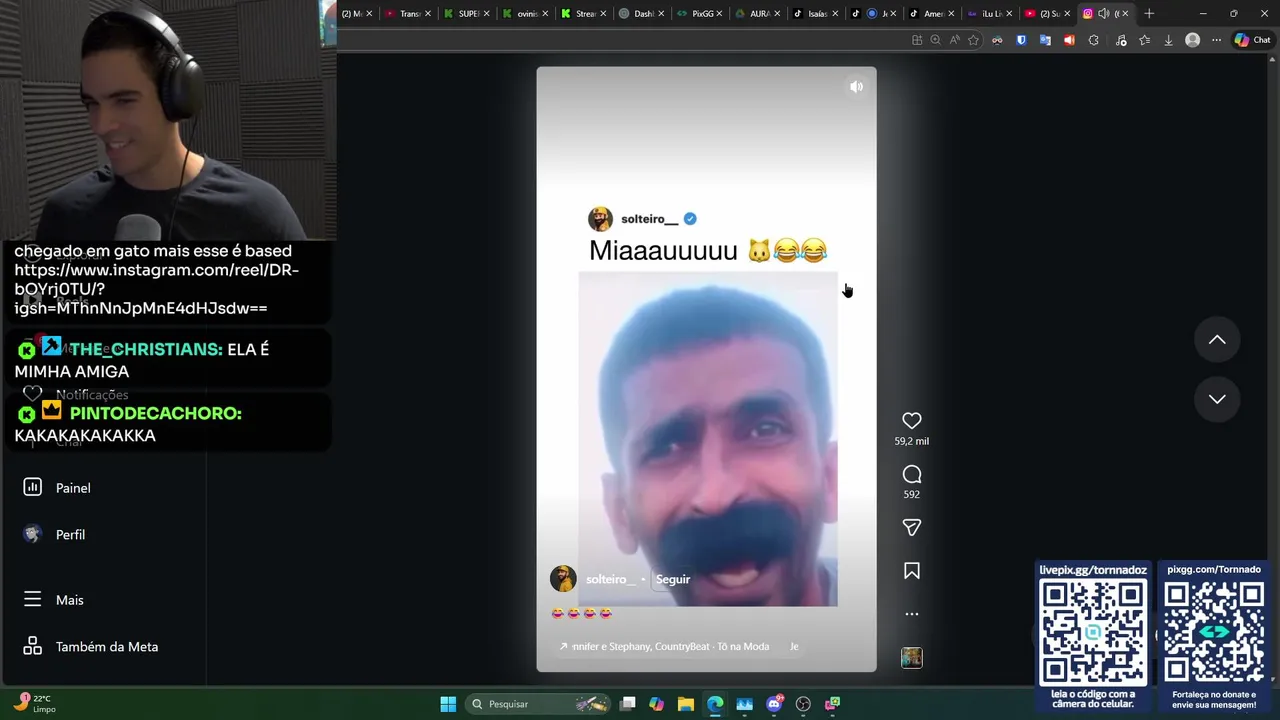
Task: Open the reel audio thumbnail
Action: (x=911, y=657)
